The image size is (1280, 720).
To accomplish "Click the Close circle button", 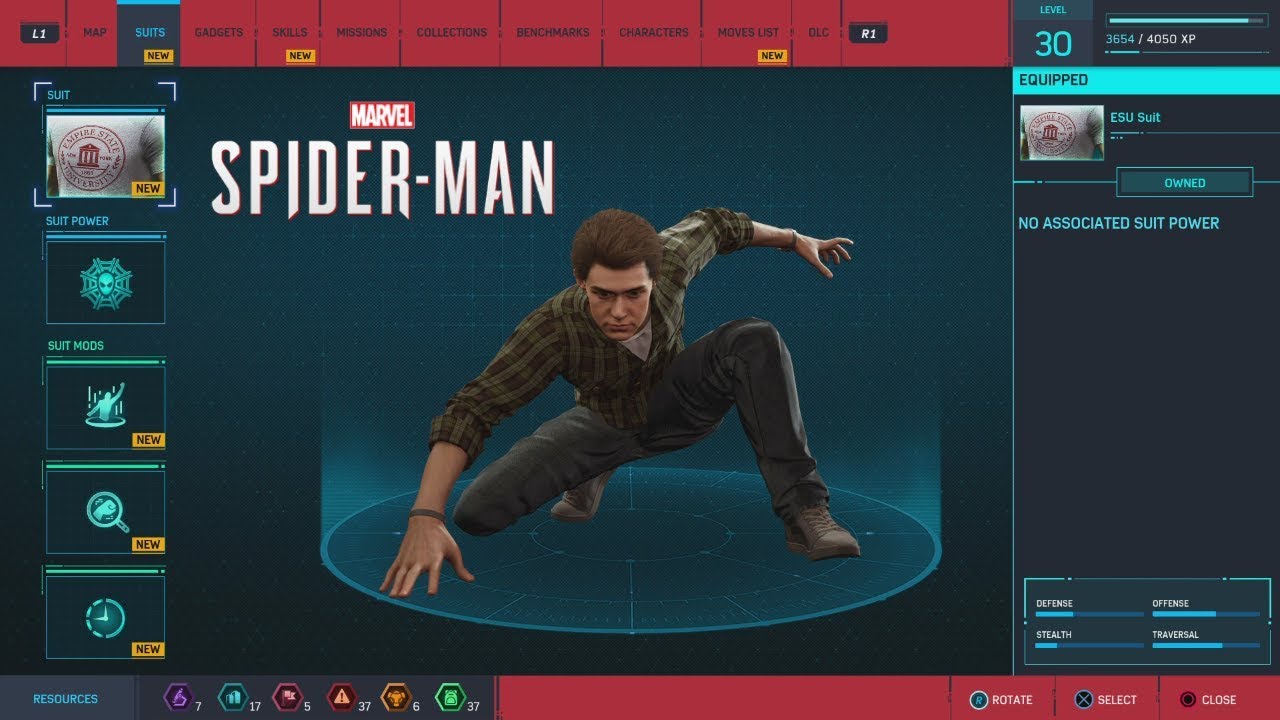I will (1187, 700).
